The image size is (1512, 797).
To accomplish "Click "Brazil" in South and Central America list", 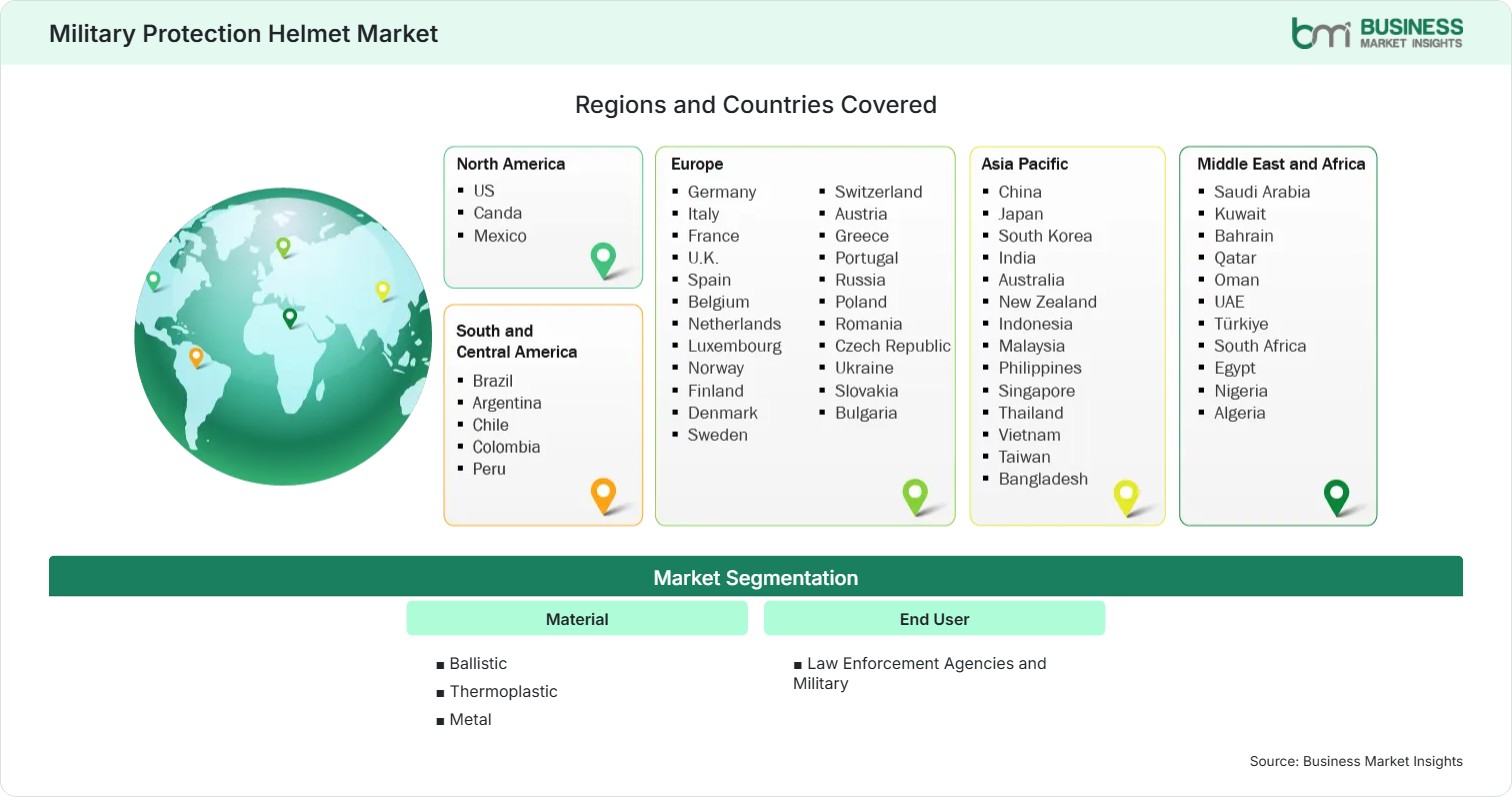I will click(x=493, y=380).
